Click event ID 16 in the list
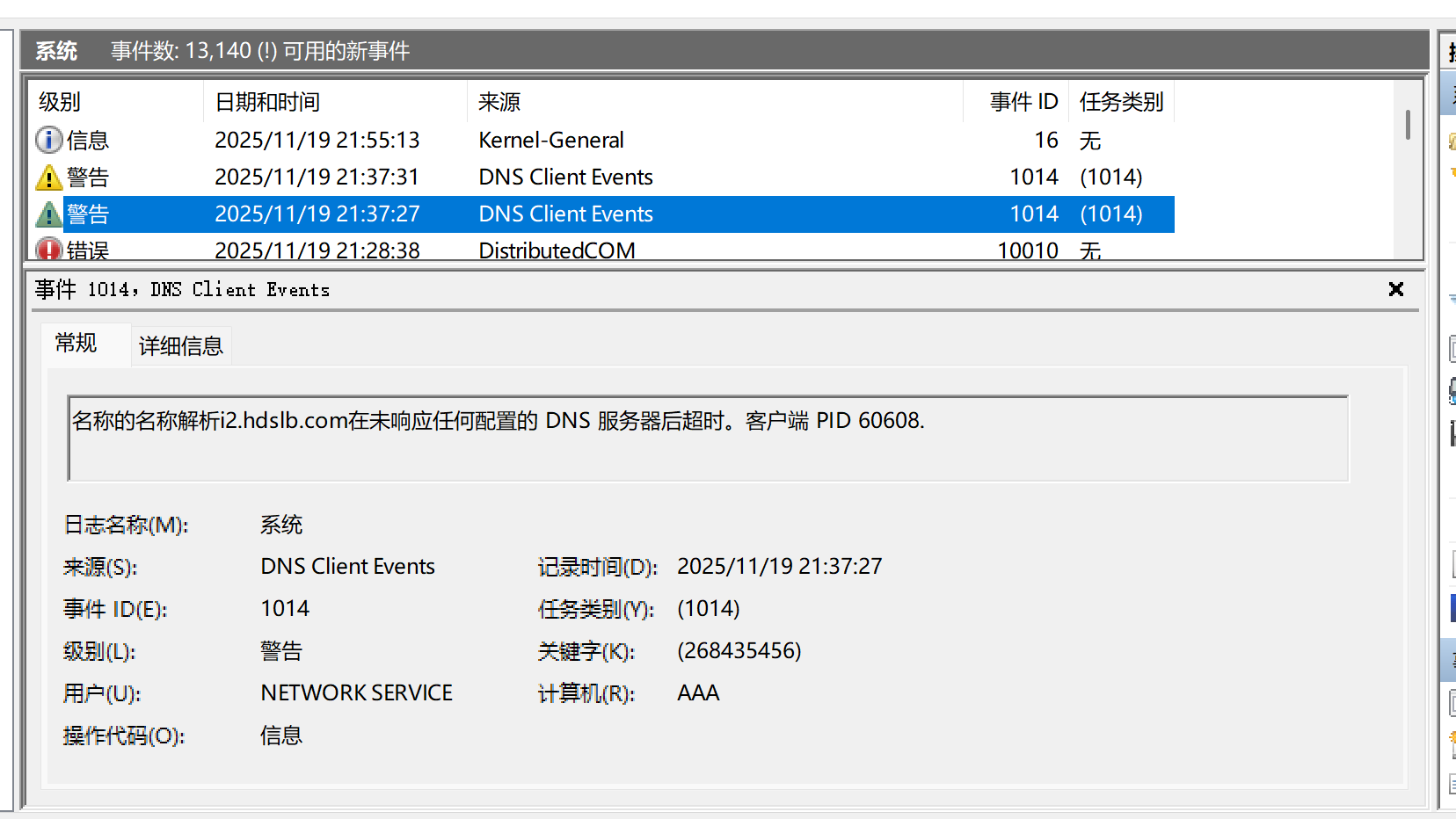This screenshot has width=1456, height=819. point(1046,141)
